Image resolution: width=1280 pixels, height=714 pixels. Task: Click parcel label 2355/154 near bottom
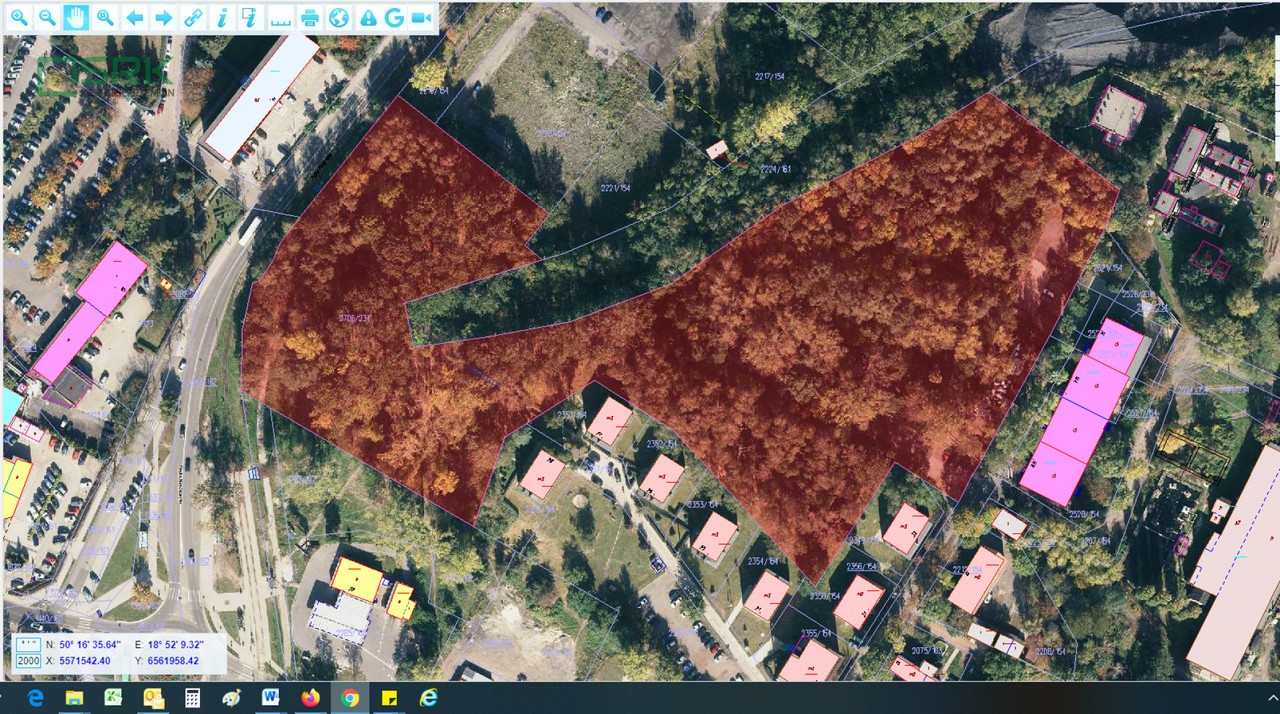click(816, 633)
